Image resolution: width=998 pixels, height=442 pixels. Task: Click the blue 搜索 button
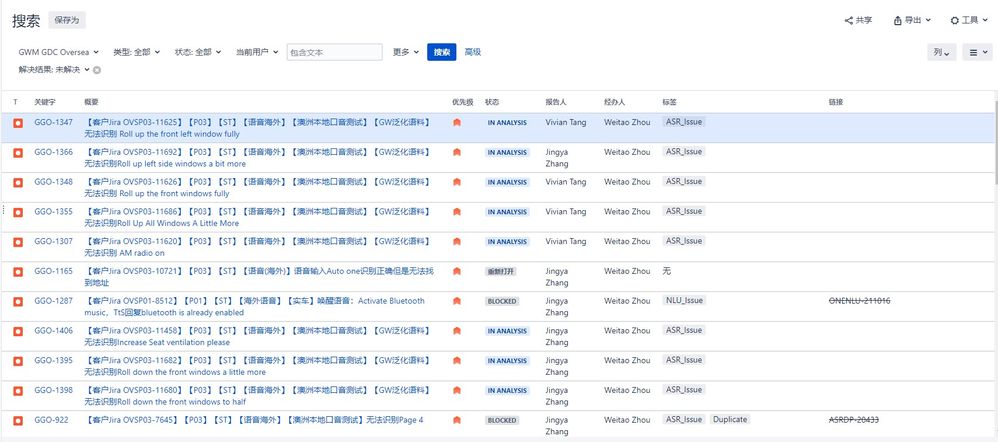442,52
